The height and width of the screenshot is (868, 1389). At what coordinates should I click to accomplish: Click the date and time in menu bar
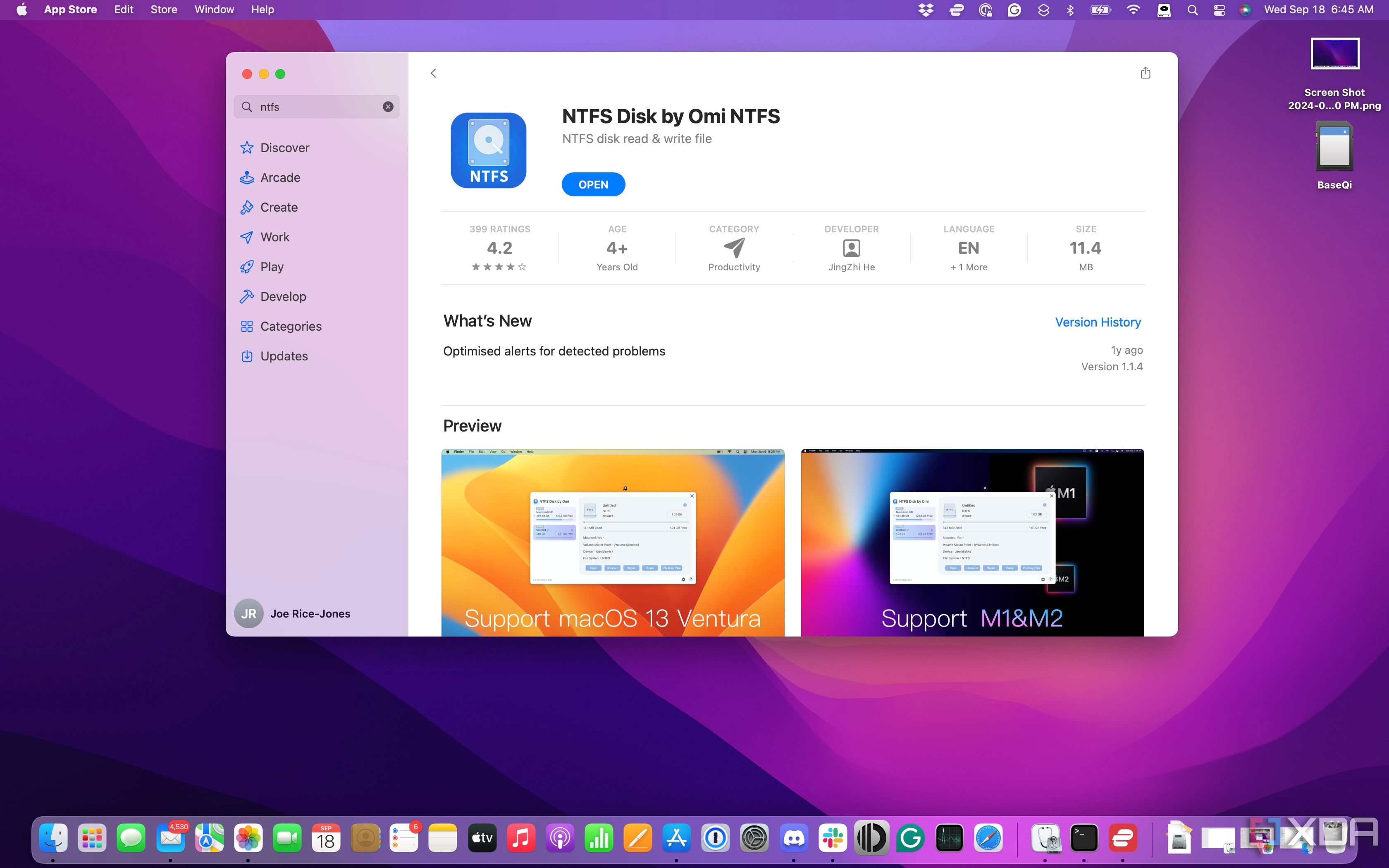coord(1318,10)
